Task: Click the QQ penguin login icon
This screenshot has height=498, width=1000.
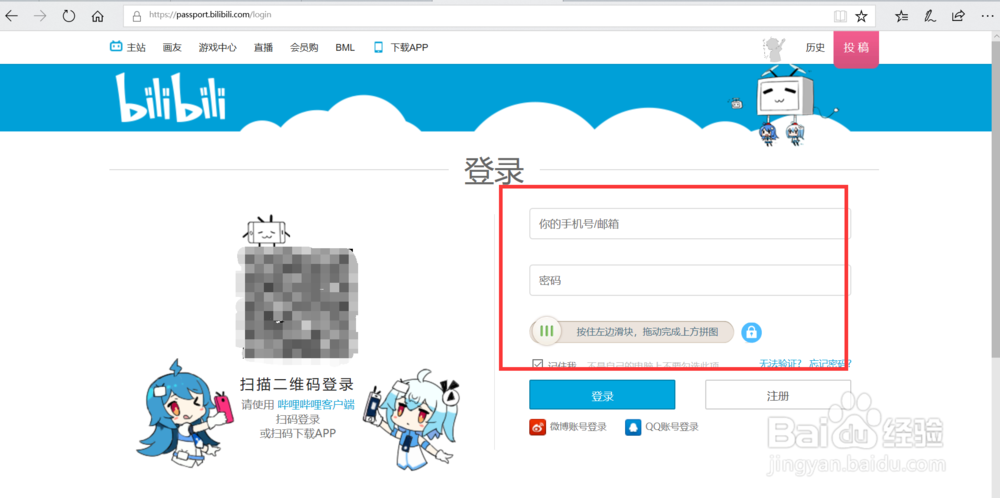Action: [x=633, y=427]
